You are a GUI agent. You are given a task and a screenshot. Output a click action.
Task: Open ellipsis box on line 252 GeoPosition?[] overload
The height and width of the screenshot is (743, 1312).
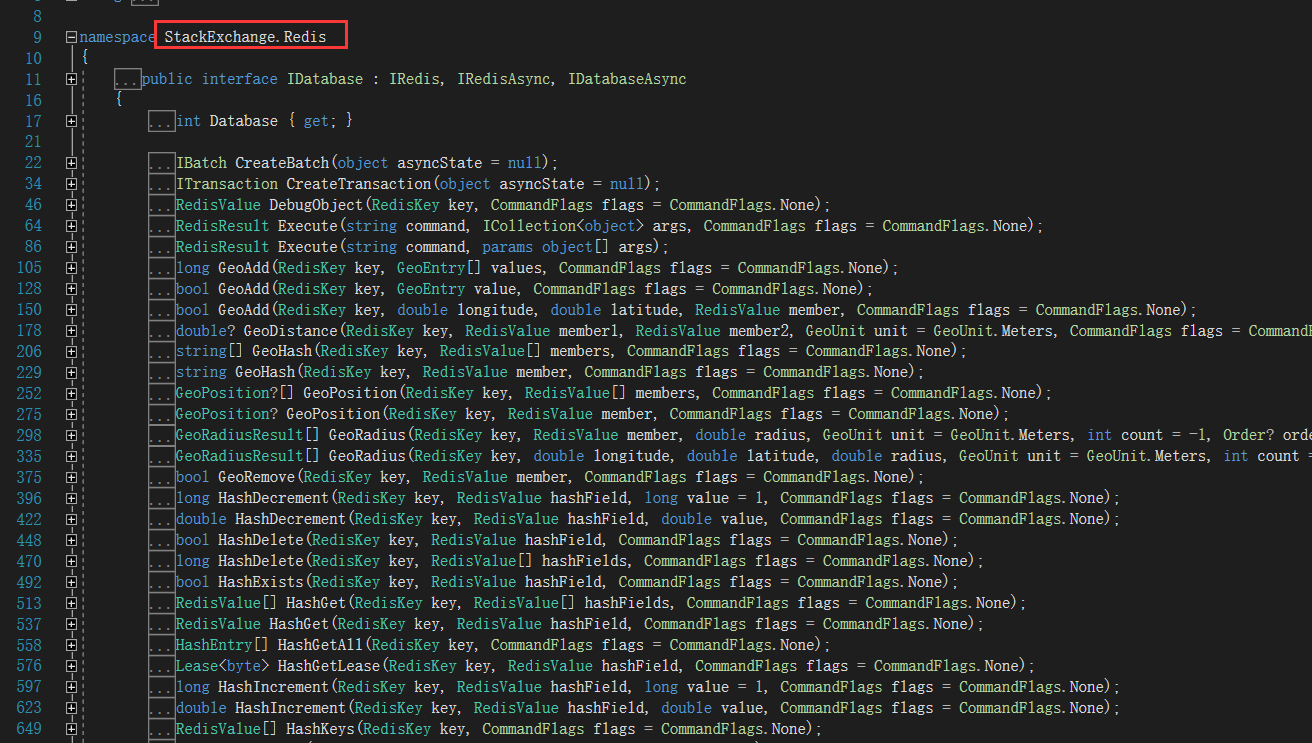161,394
